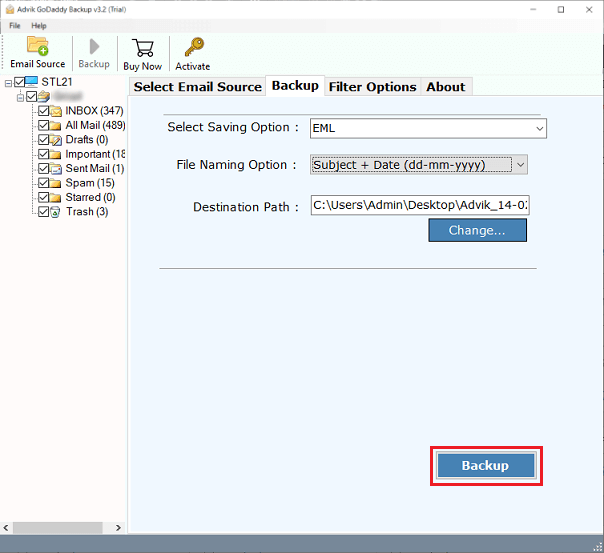Click the Change... button
The width and height of the screenshot is (604, 553).
pos(477,230)
